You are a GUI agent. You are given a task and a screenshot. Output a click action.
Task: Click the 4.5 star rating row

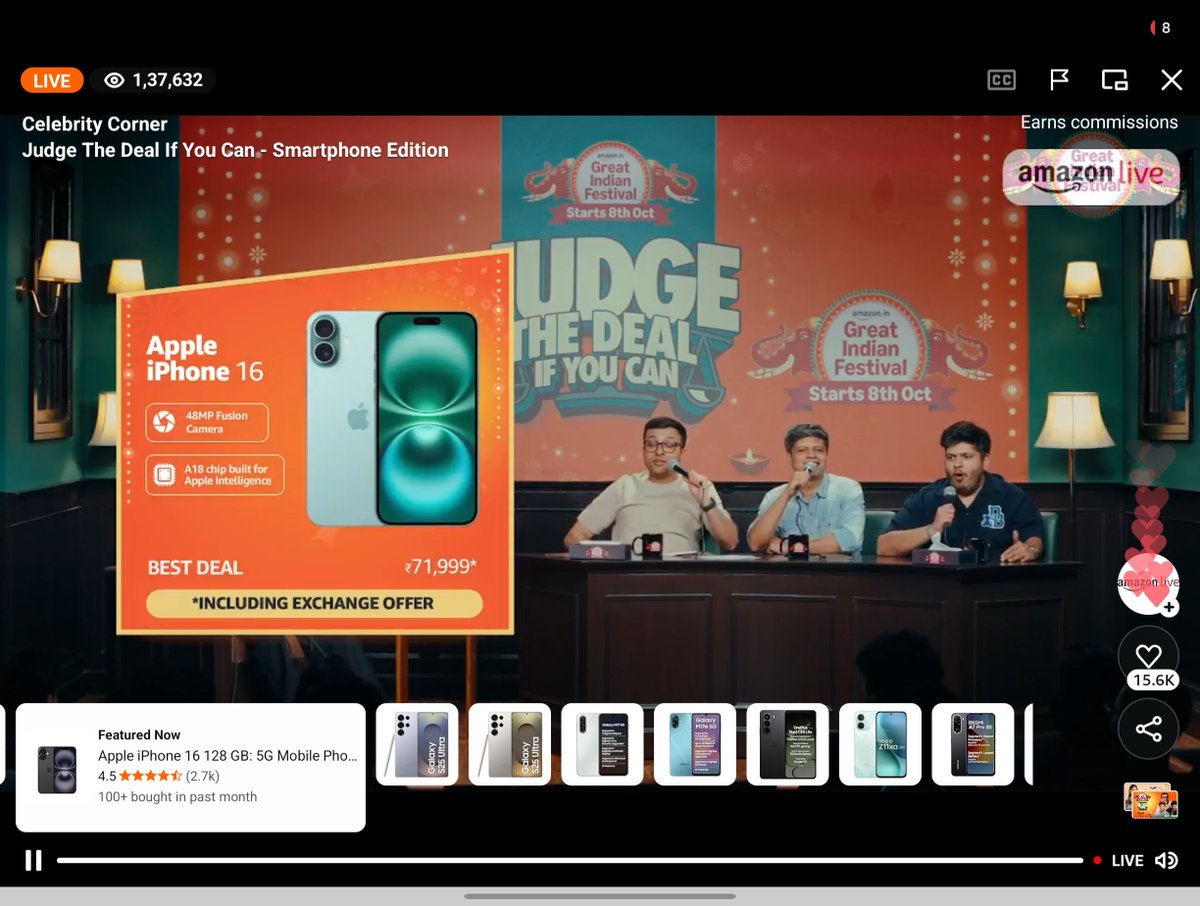(x=159, y=776)
